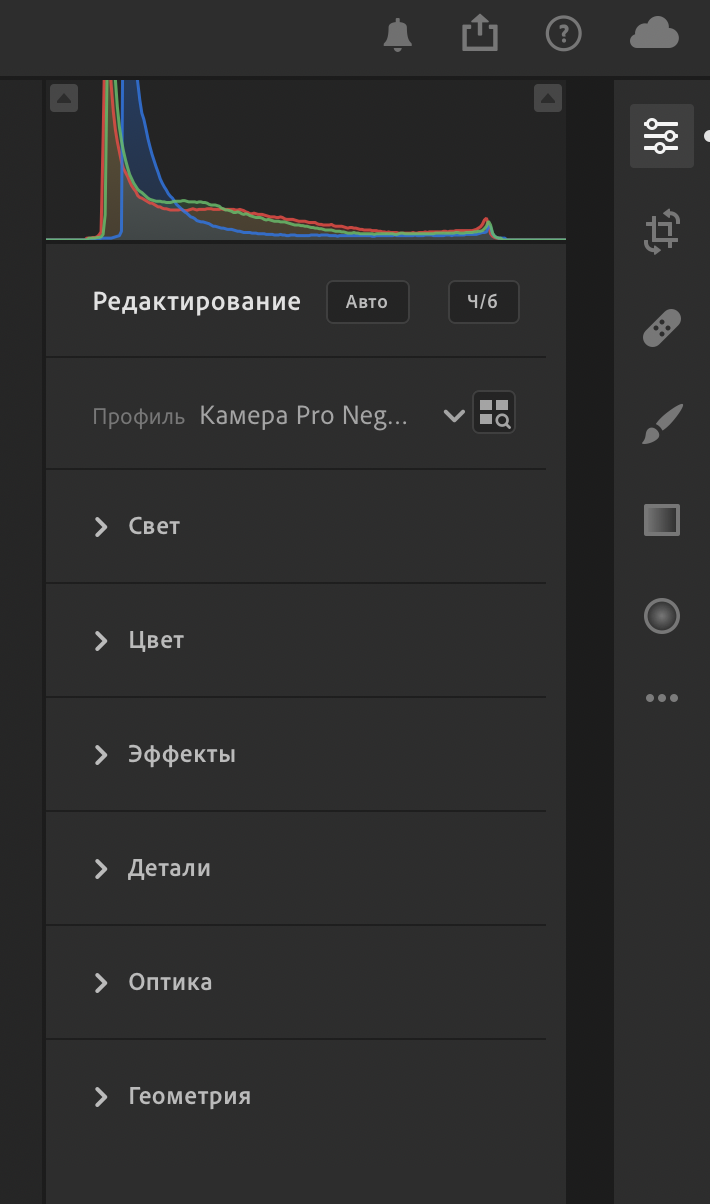Toggle Ч/б black and white mode
This screenshot has height=1204, width=710.
coord(484,302)
